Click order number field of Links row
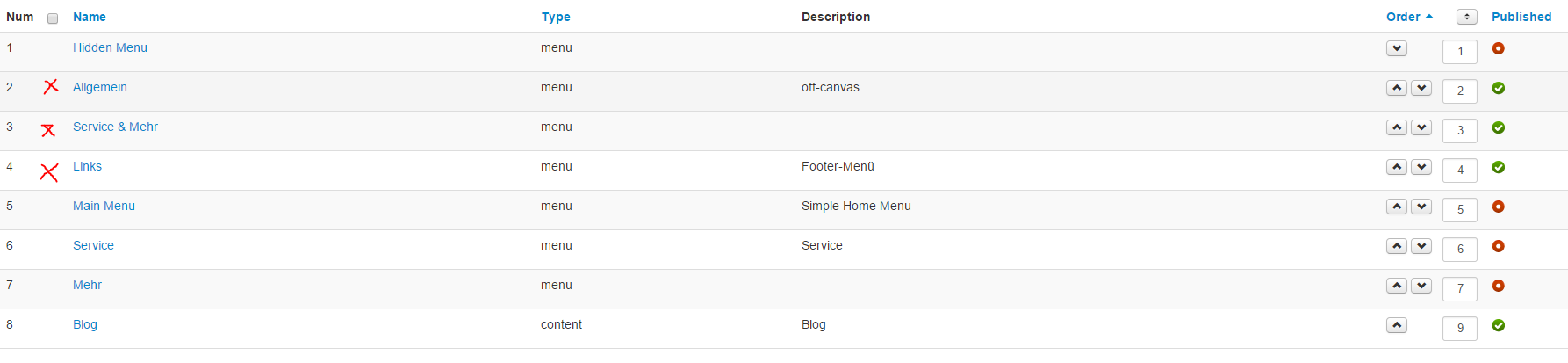The height and width of the screenshot is (363, 1568). coord(1460,170)
